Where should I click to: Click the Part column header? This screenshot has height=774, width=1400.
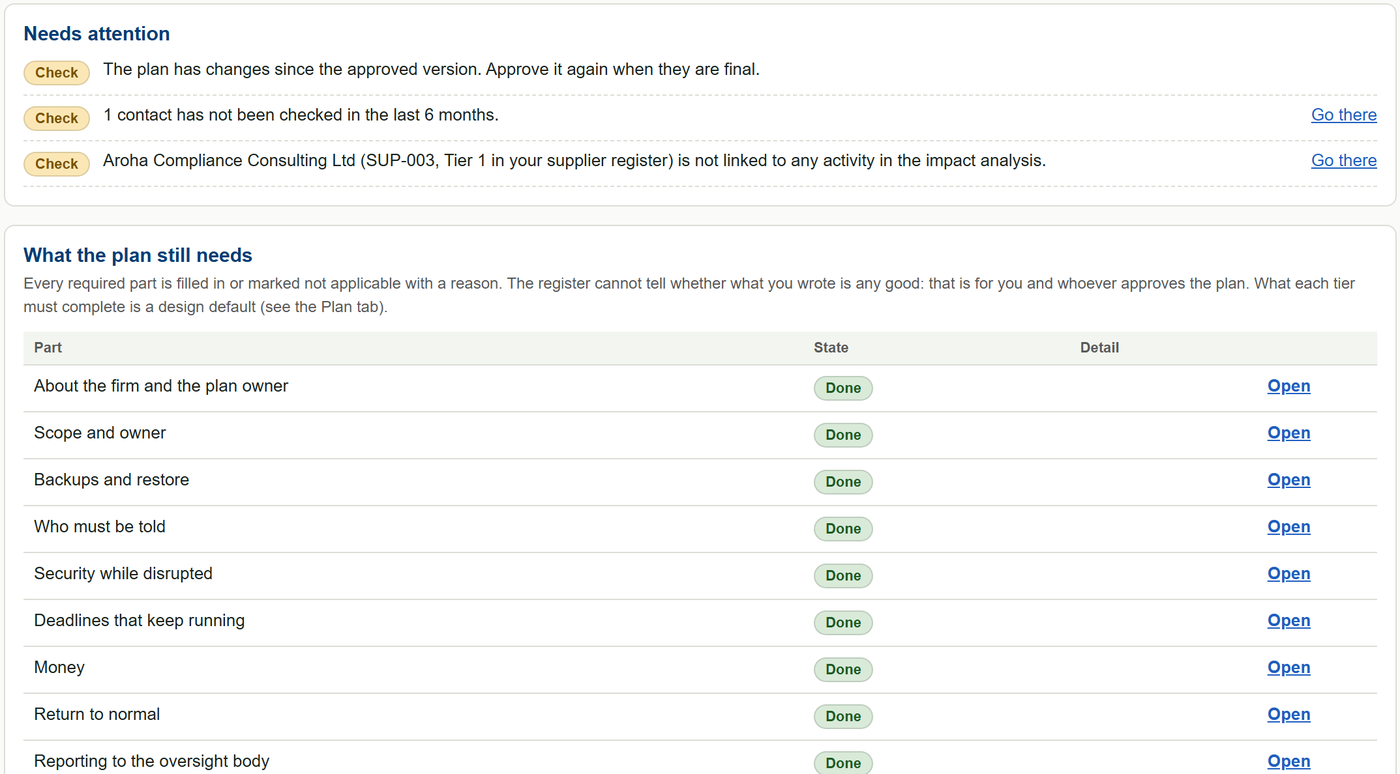coord(48,348)
